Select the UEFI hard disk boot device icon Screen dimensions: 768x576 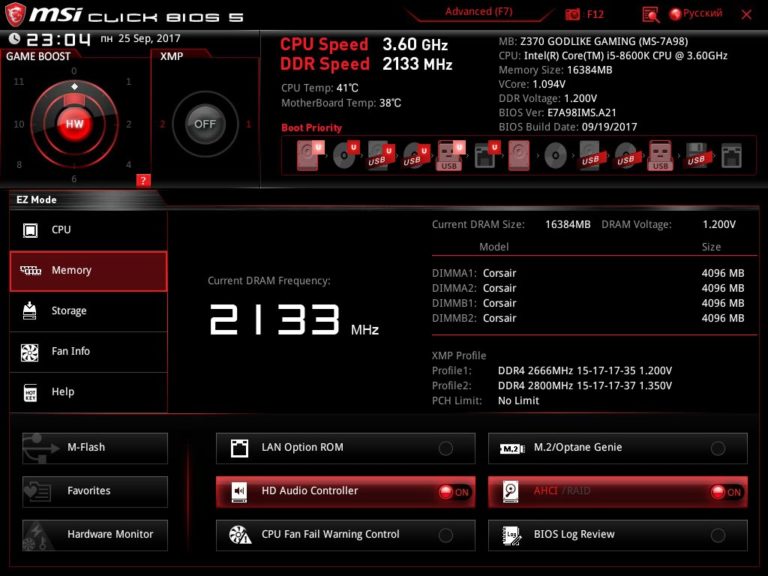coord(311,155)
